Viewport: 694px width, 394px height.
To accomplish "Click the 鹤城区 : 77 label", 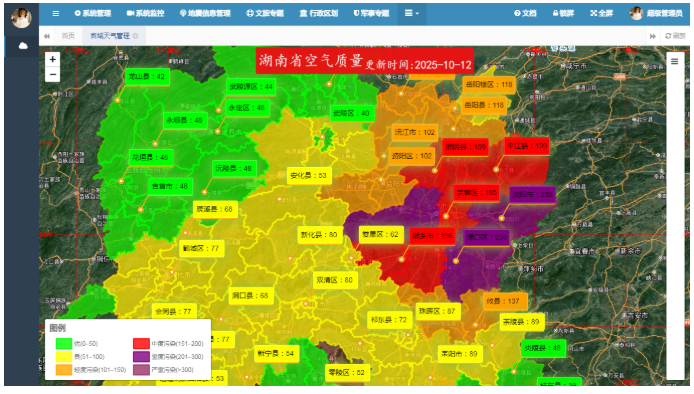I will (x=201, y=248).
